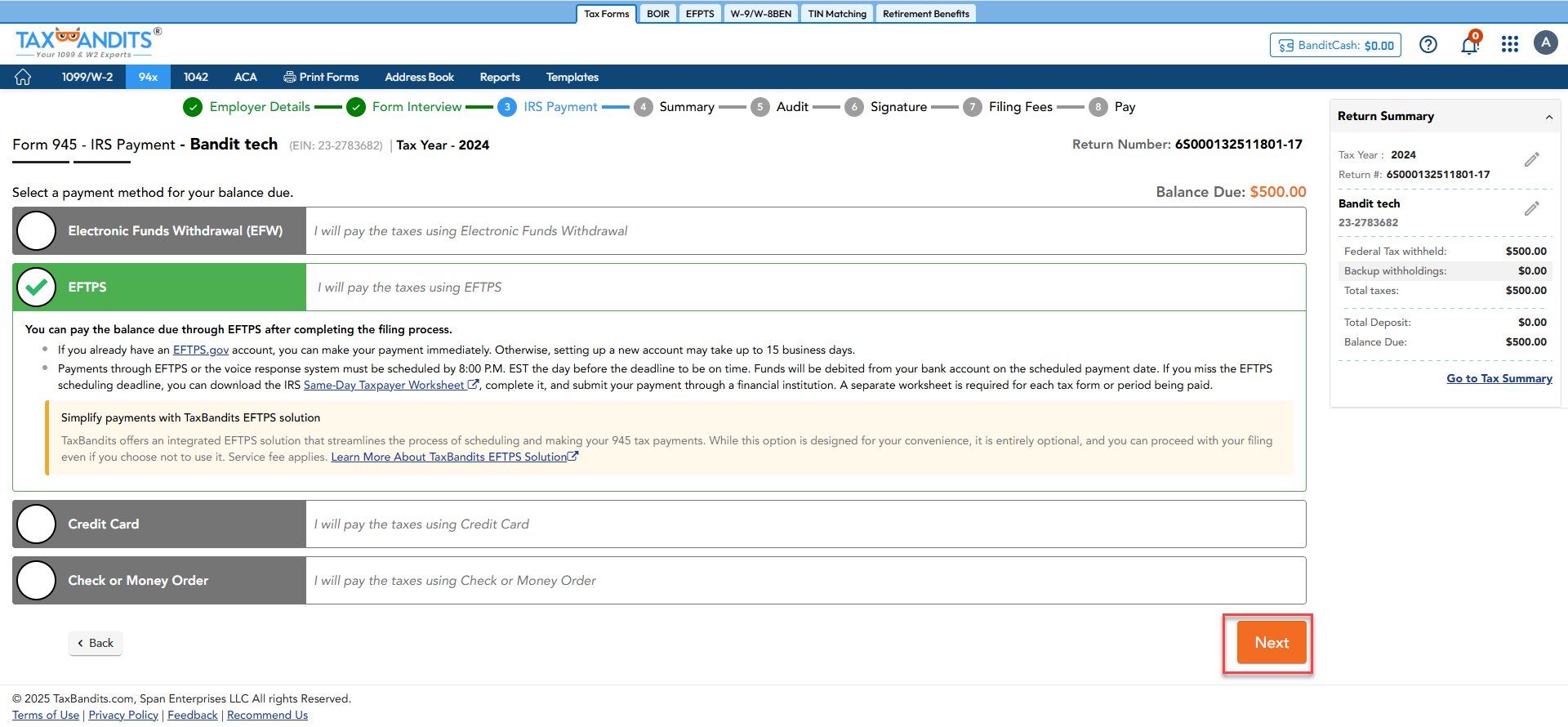This screenshot has width=1568, height=727.
Task: Switch to the BOIR tab
Action: click(x=658, y=14)
